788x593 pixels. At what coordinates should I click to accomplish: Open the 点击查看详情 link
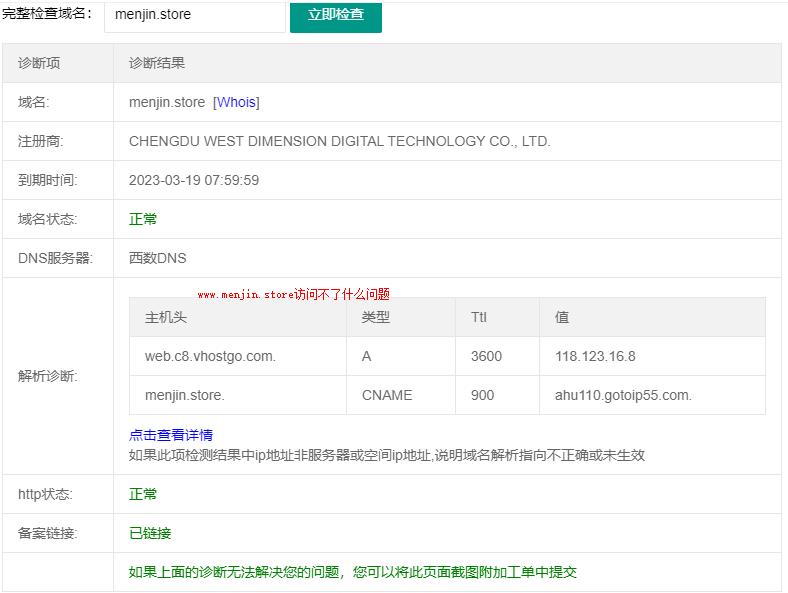point(171,435)
